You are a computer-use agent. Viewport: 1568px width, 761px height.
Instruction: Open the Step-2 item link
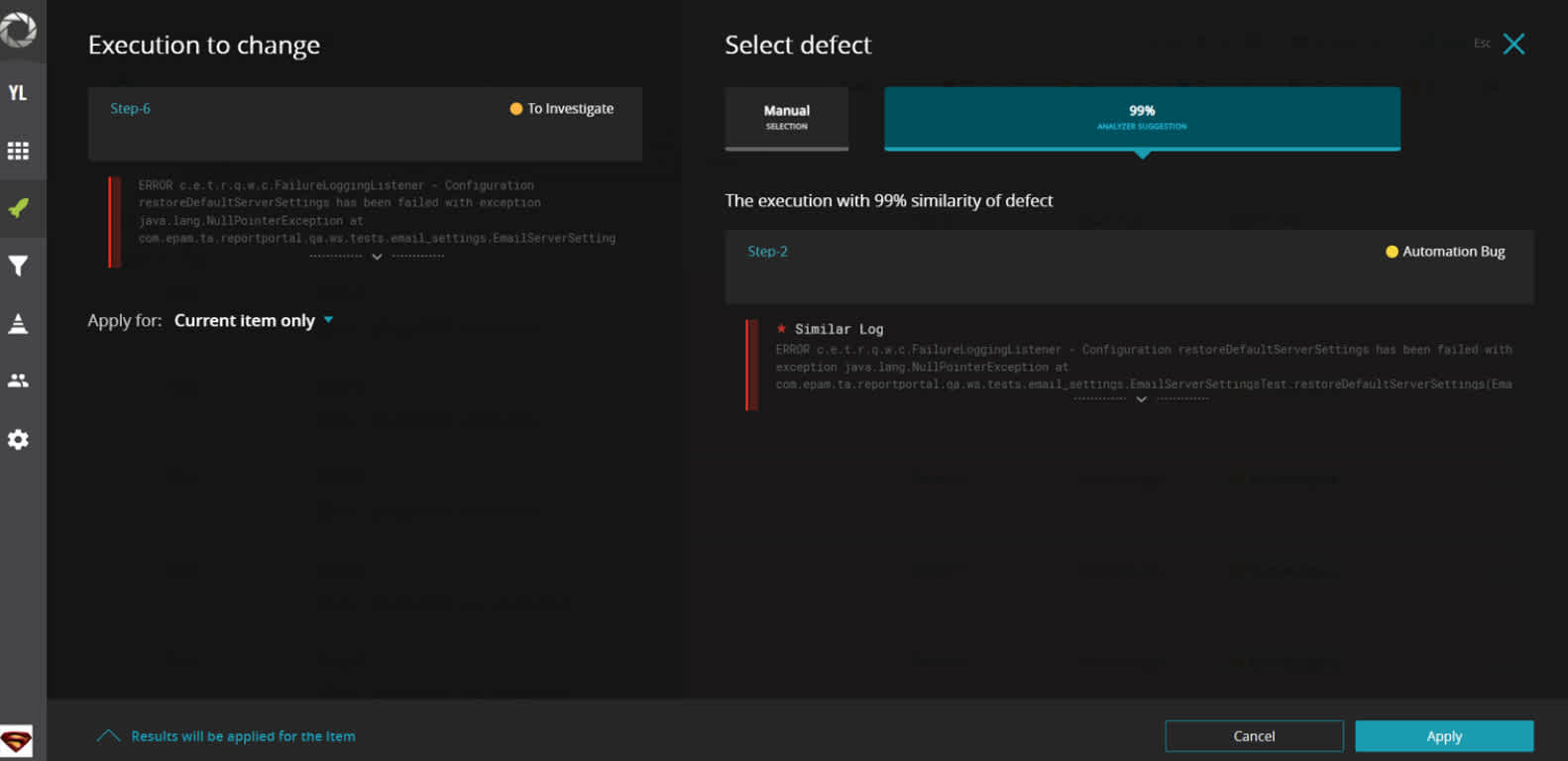[767, 251]
